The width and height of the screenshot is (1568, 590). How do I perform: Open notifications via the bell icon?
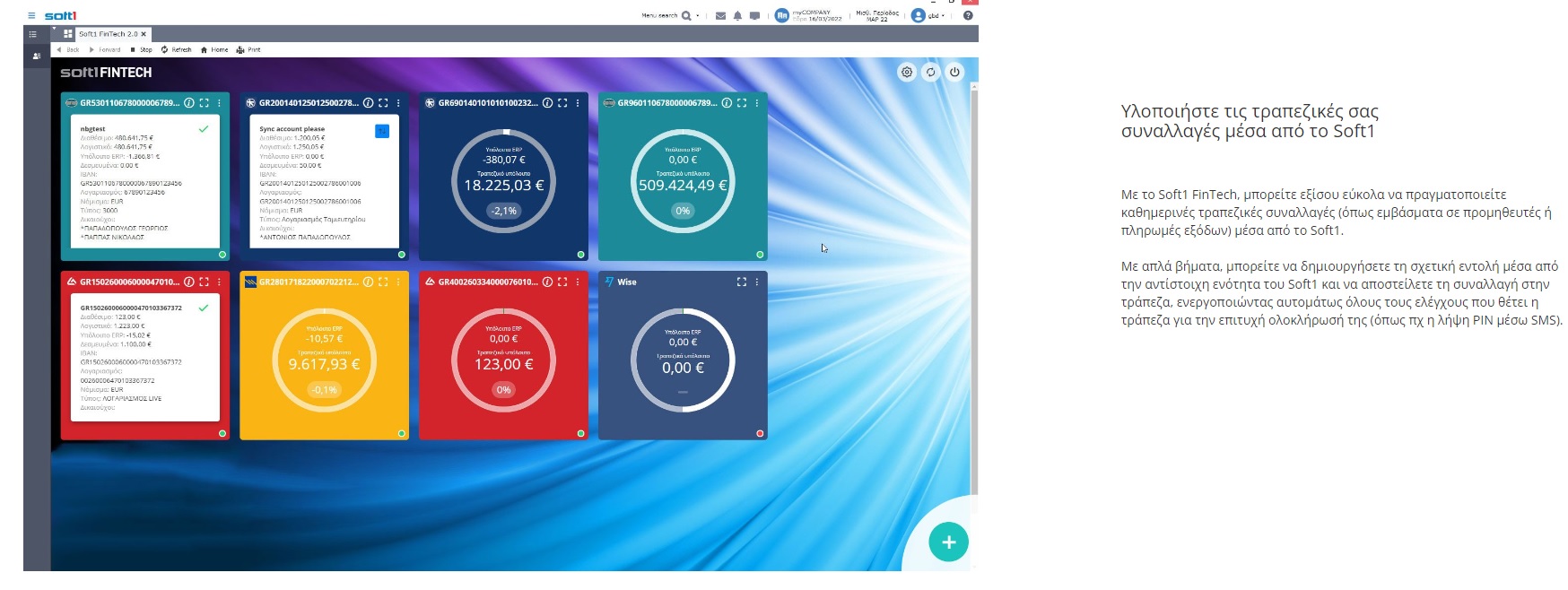point(737,15)
